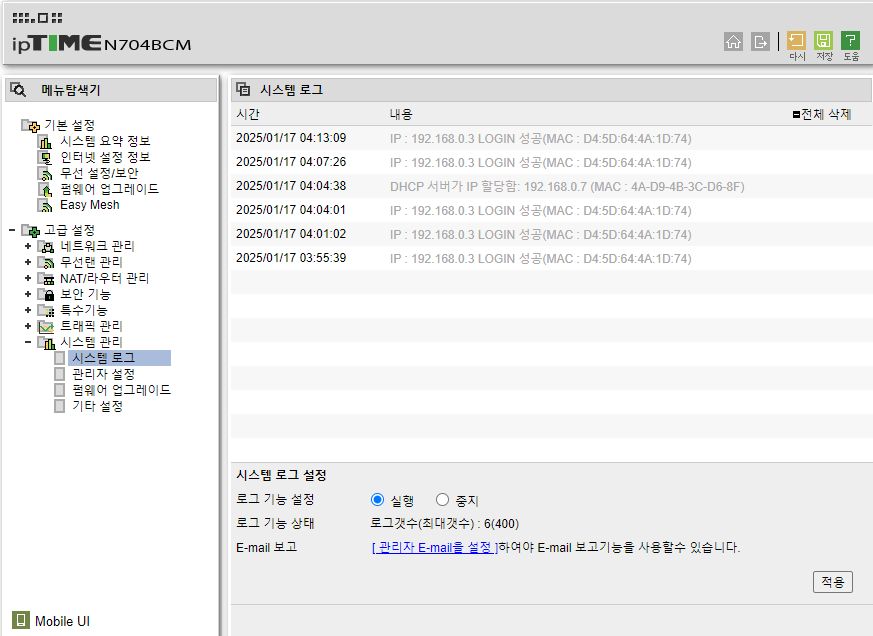The width and height of the screenshot is (873, 636).
Task: Collapse the 고급 설정 tree node
Action: 12,229
